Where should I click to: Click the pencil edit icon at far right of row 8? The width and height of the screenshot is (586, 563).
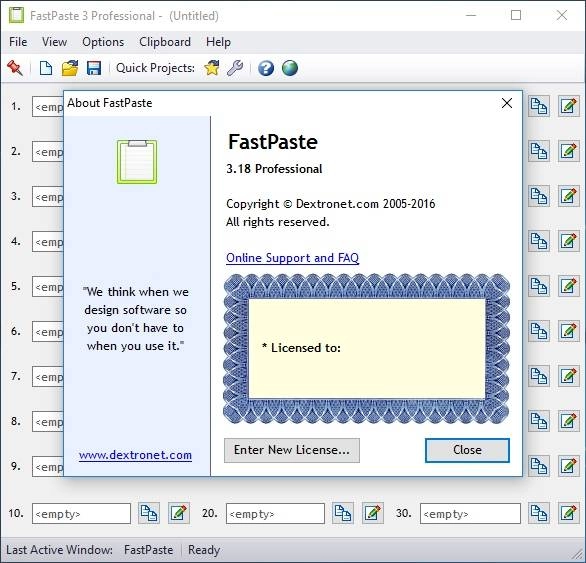click(x=569, y=421)
